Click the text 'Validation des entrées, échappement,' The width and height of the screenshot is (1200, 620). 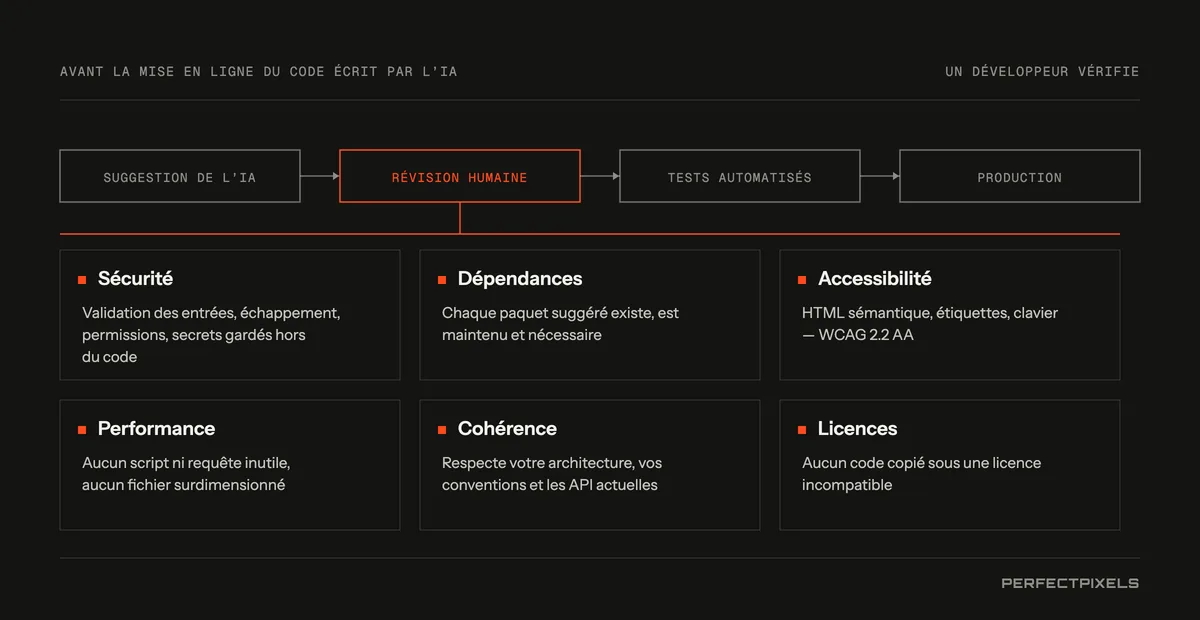tap(211, 313)
